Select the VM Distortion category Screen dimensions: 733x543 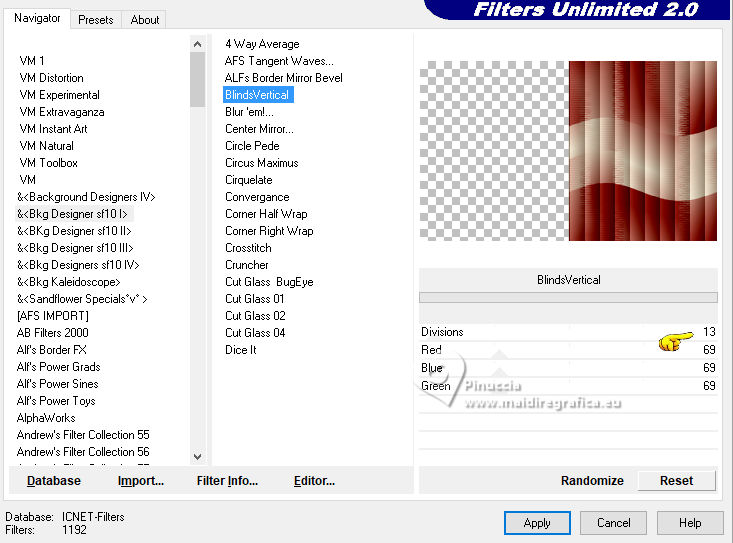tap(51, 78)
